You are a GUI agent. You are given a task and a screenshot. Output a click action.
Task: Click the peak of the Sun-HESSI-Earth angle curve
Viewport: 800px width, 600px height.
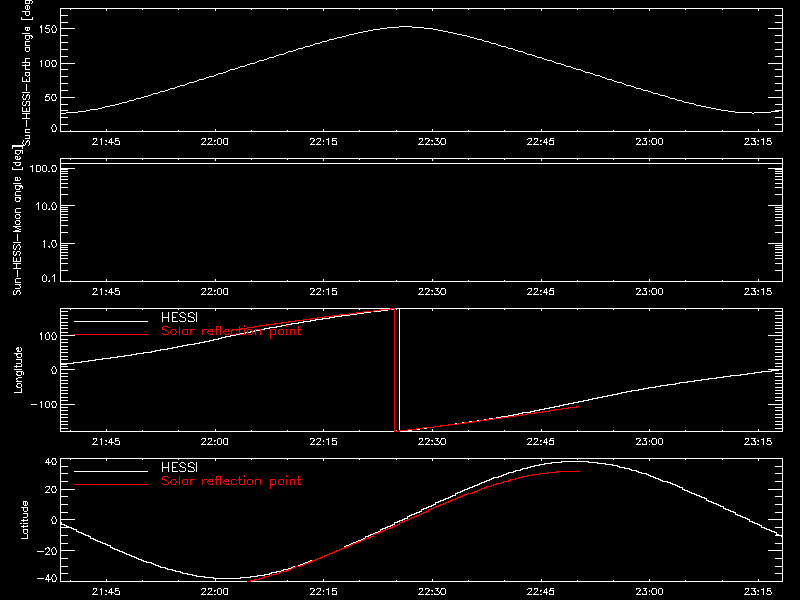click(x=406, y=27)
